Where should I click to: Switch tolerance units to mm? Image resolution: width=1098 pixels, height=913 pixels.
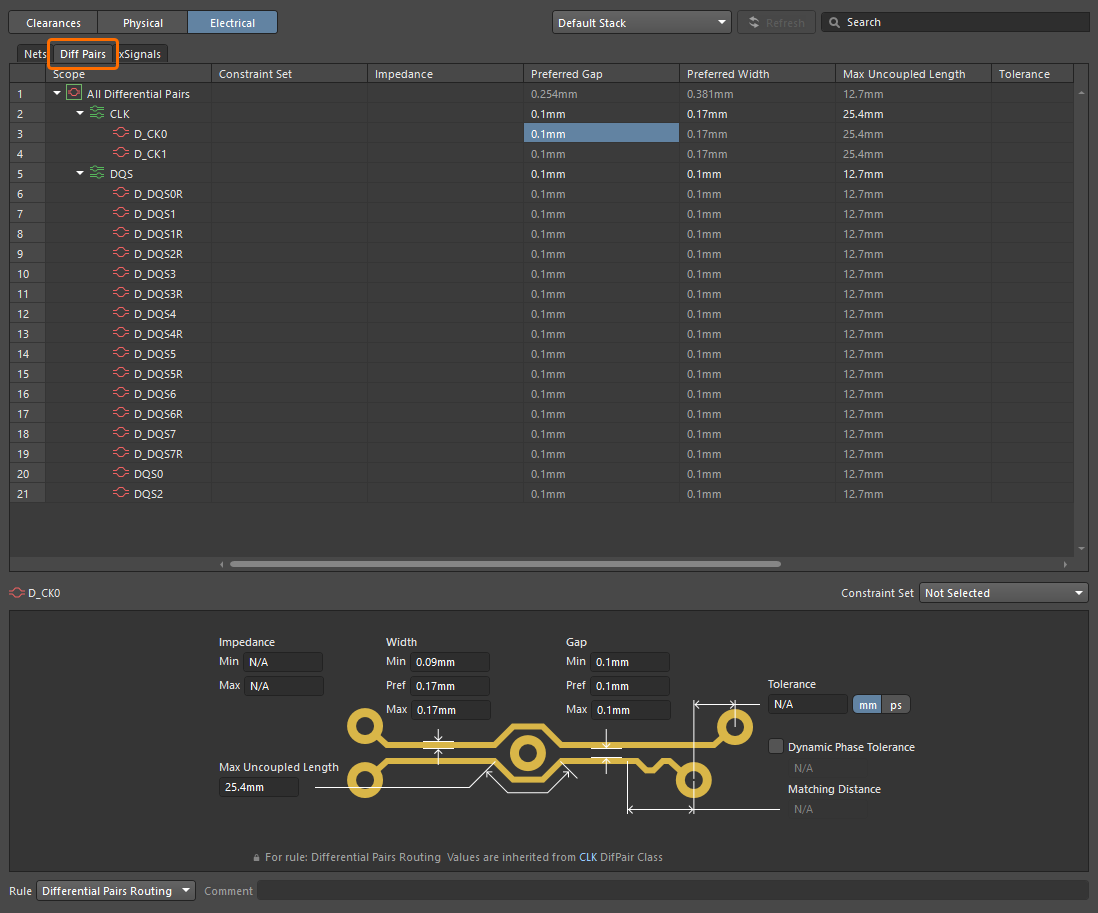pos(867,705)
